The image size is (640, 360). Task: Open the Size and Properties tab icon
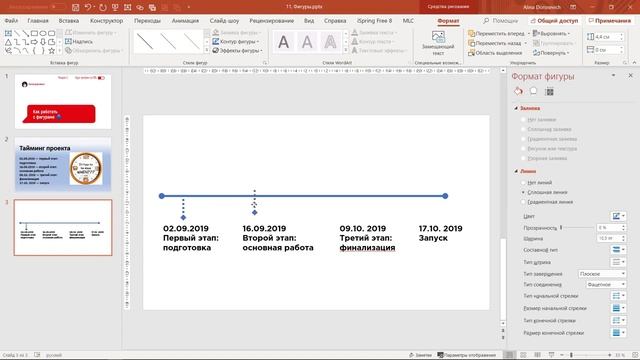pyautogui.click(x=549, y=91)
